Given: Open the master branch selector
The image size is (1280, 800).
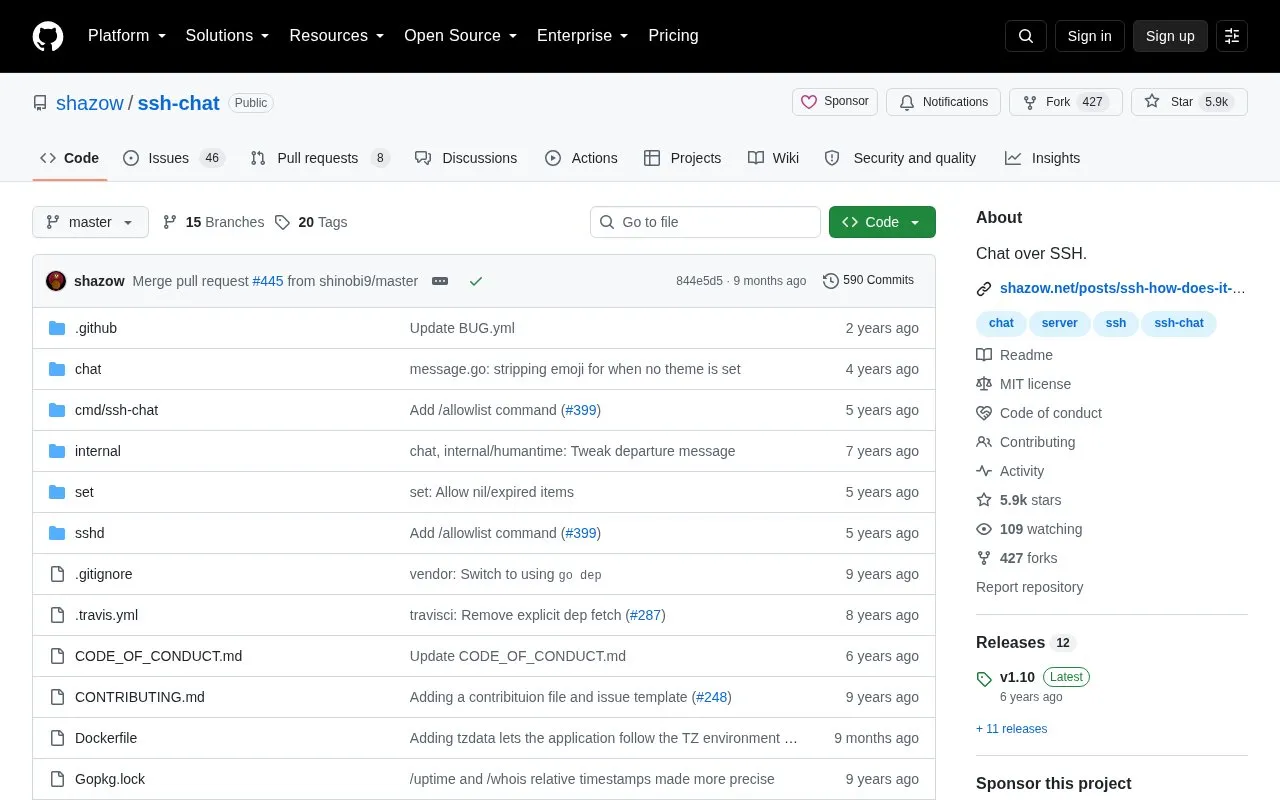Looking at the screenshot, I should coord(90,222).
